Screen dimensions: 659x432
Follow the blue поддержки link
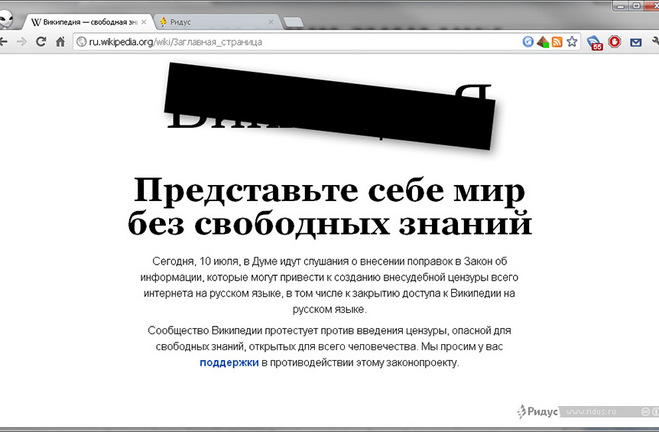[x=229, y=362]
